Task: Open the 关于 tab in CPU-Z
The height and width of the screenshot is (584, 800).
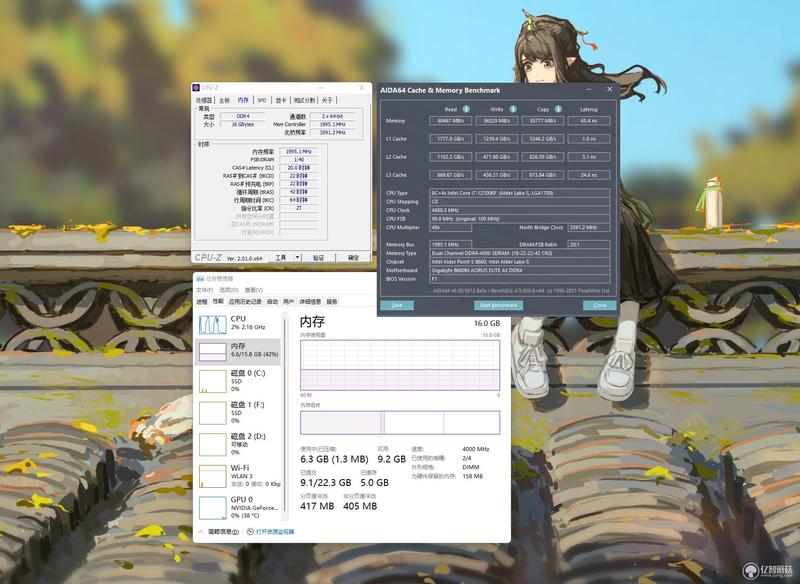Action: 327,100
